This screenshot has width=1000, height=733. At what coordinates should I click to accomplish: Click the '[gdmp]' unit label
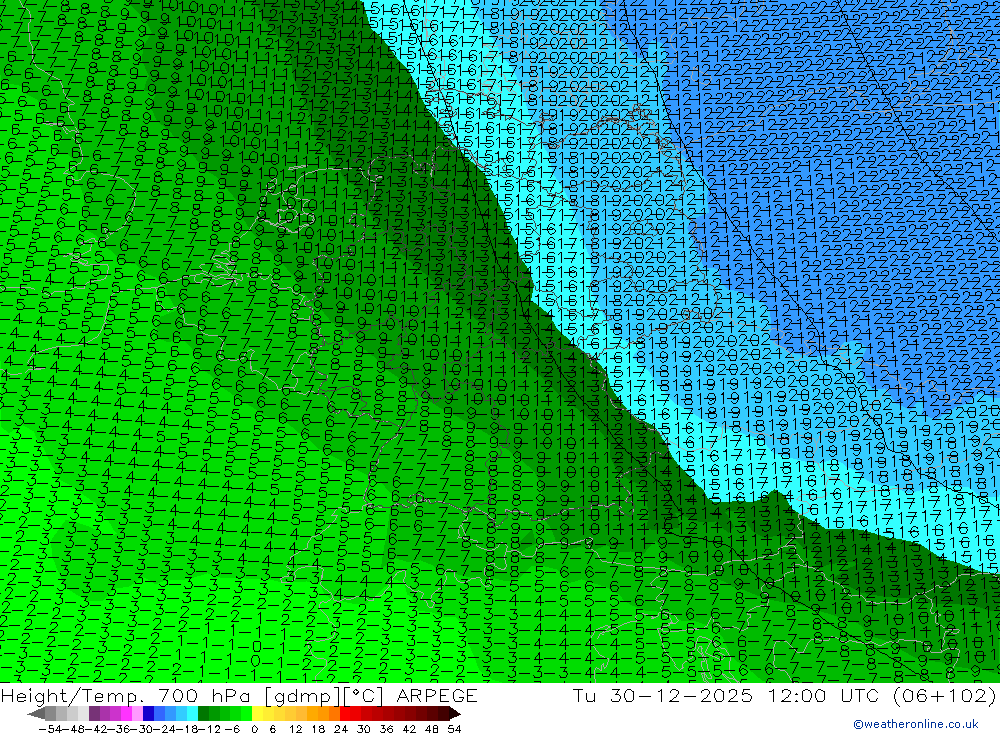pyautogui.click(x=302, y=696)
